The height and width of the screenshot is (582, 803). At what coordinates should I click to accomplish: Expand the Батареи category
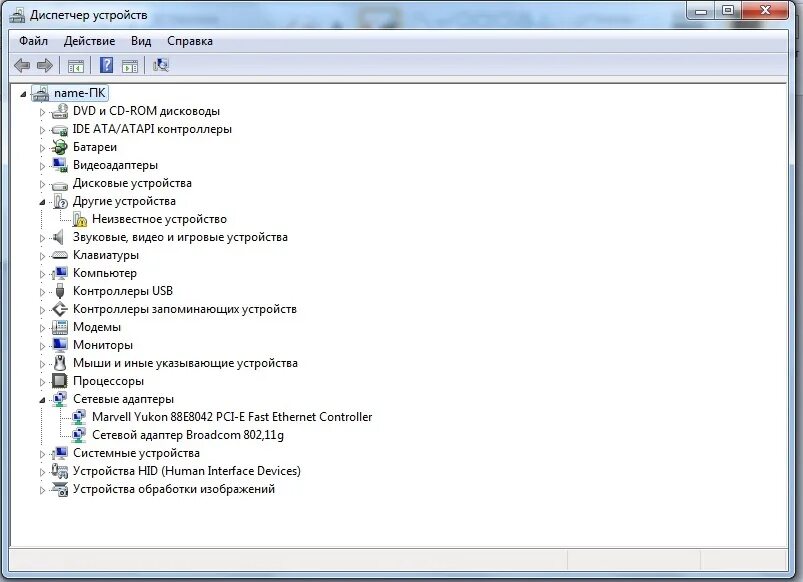point(43,148)
